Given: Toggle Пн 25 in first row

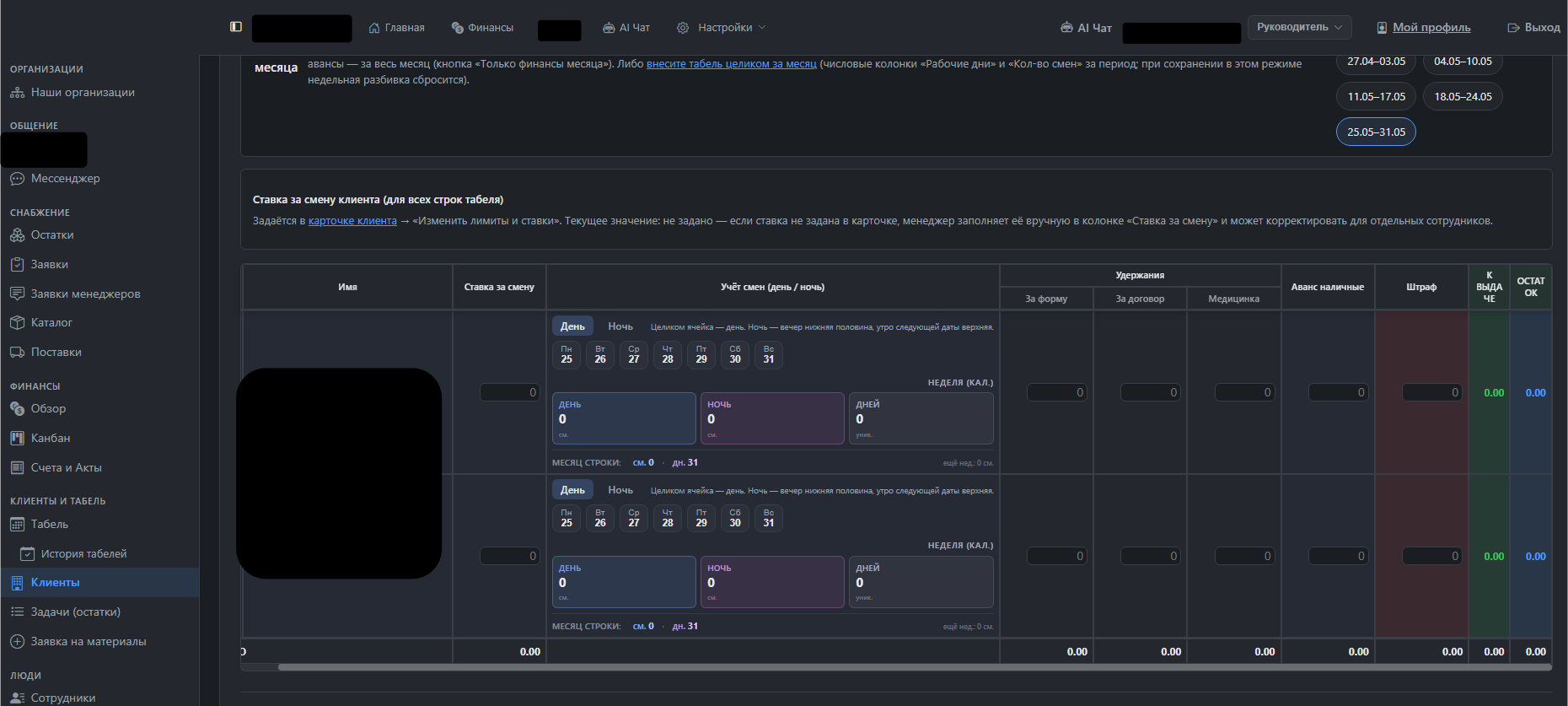Looking at the screenshot, I should pyautogui.click(x=567, y=355).
